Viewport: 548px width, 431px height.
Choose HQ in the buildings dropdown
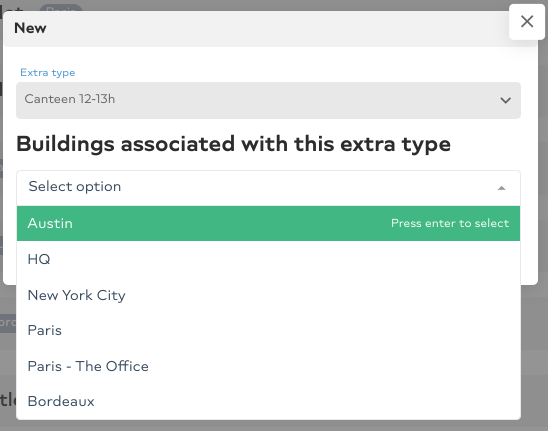click(x=268, y=259)
